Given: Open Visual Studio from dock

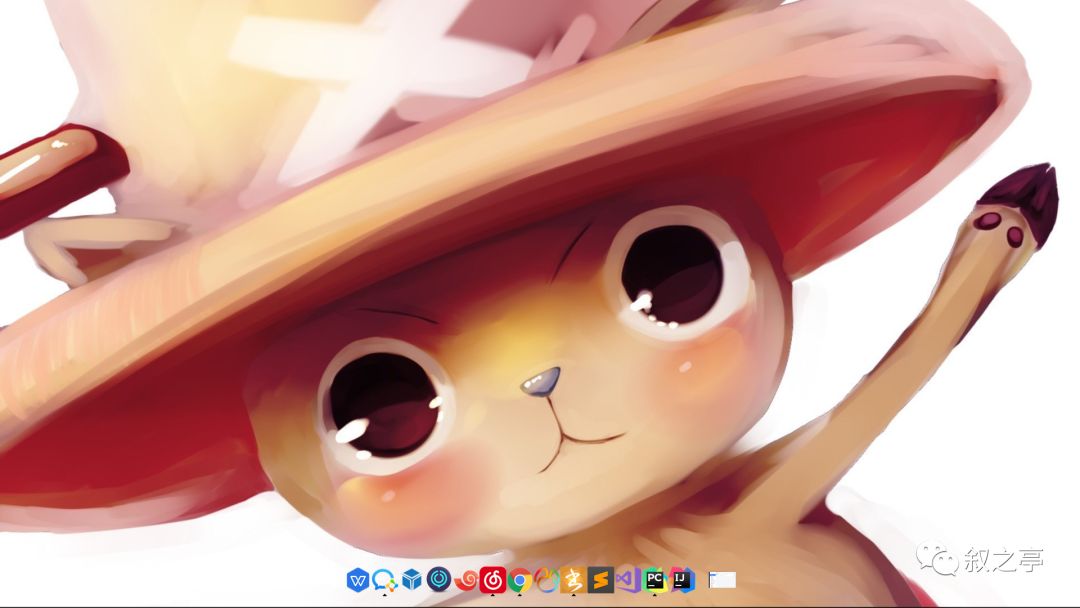Looking at the screenshot, I should (627, 580).
